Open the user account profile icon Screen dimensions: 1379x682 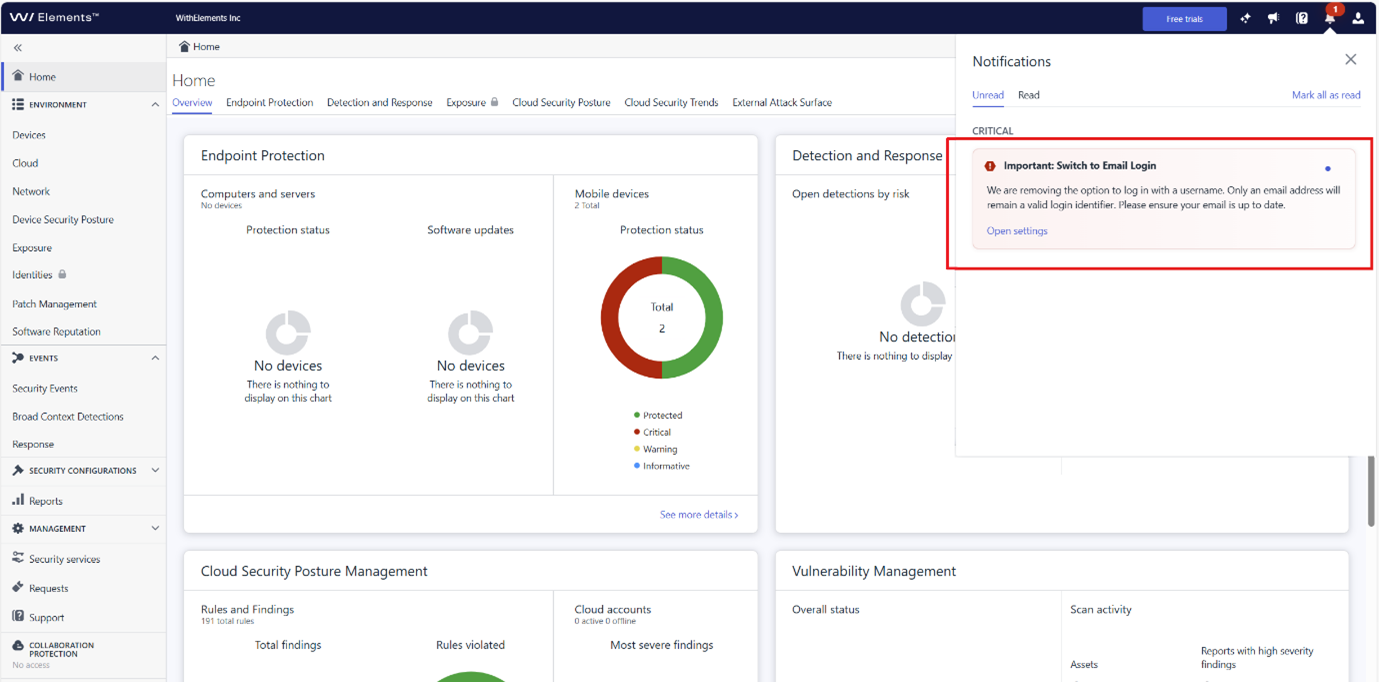(x=1358, y=18)
